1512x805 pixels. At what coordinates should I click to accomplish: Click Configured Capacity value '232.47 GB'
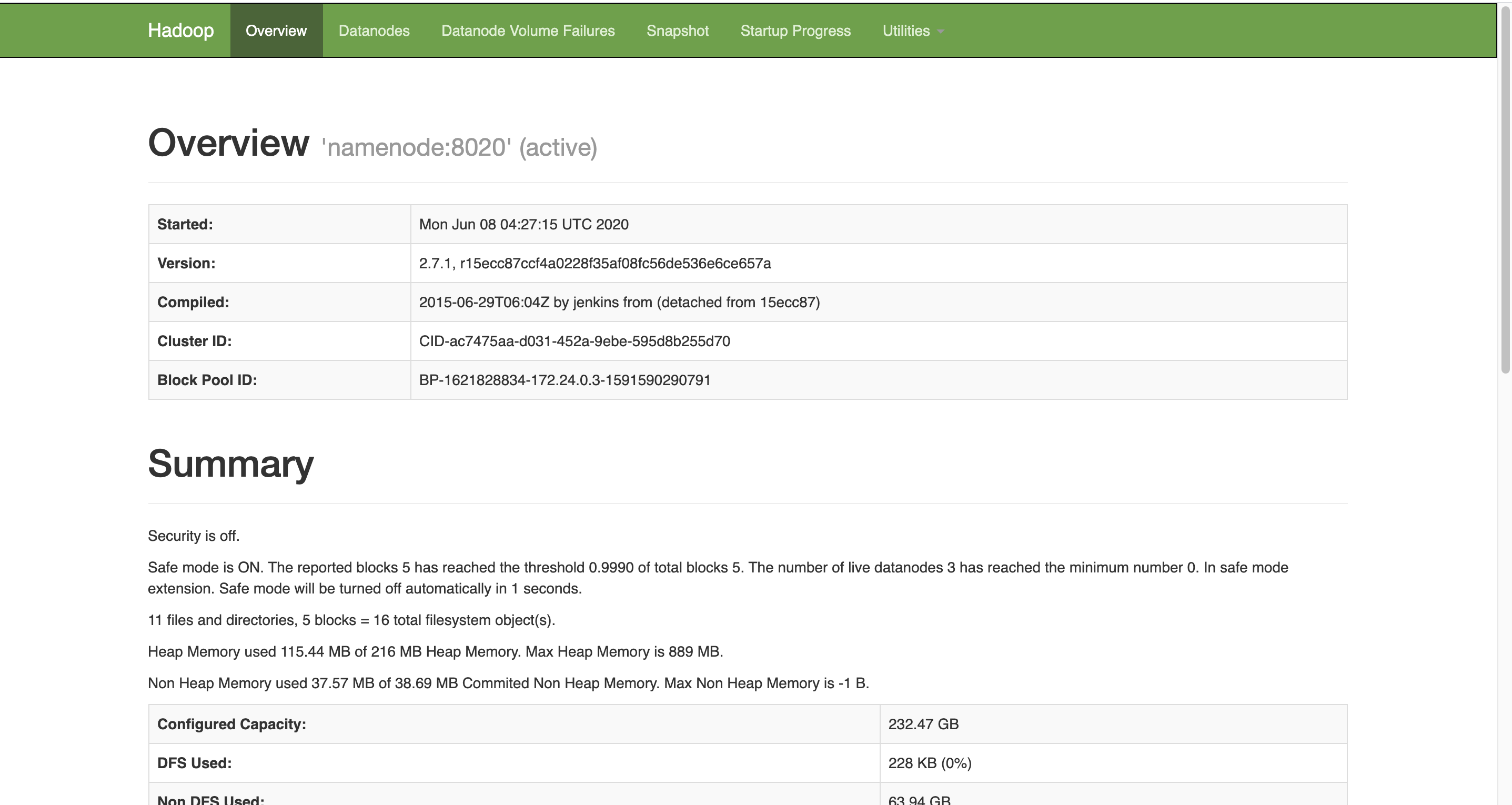[923, 724]
